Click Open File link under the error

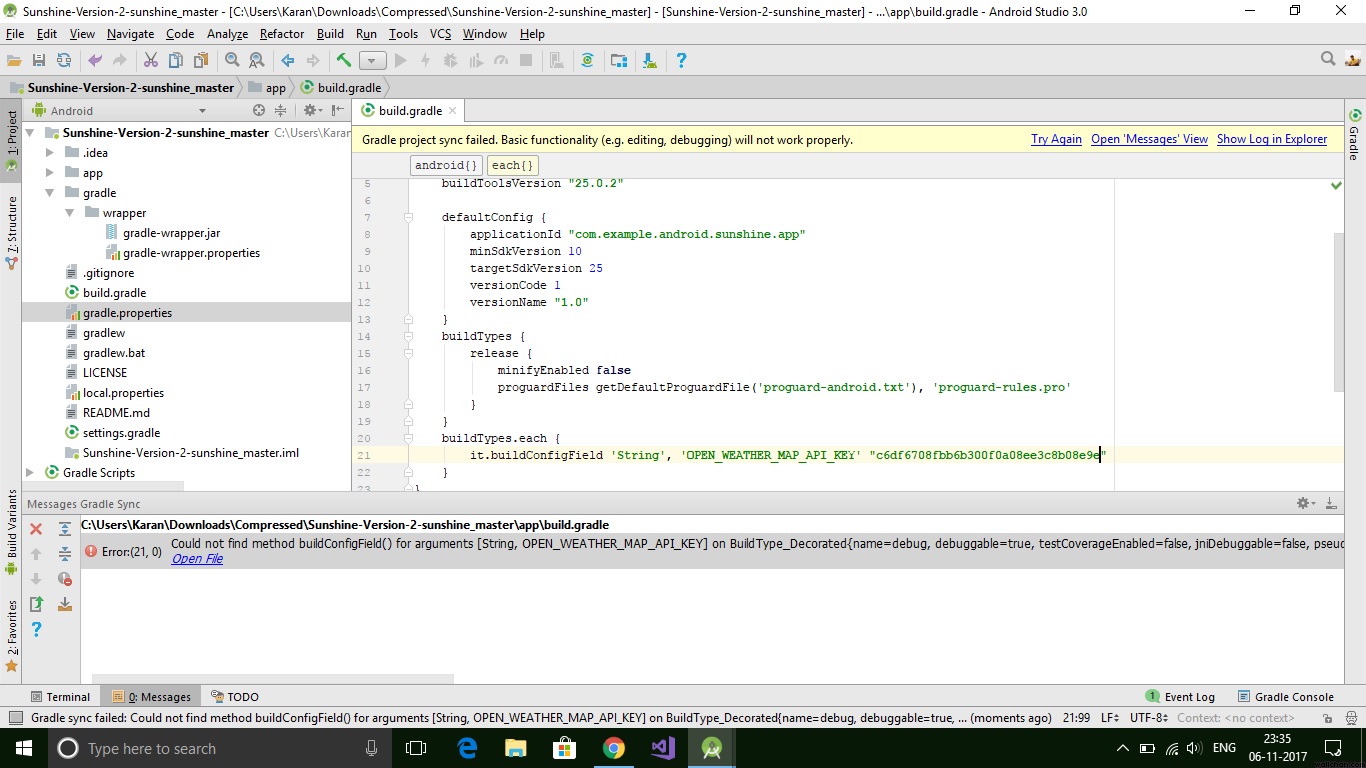click(197, 559)
